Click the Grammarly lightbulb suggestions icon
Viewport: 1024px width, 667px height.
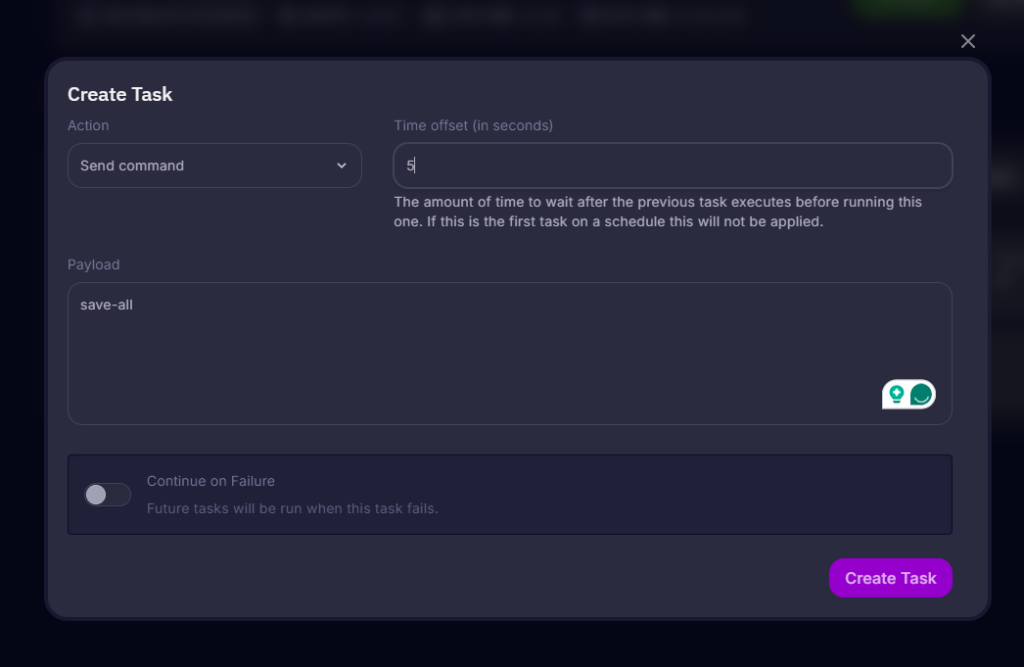896,395
